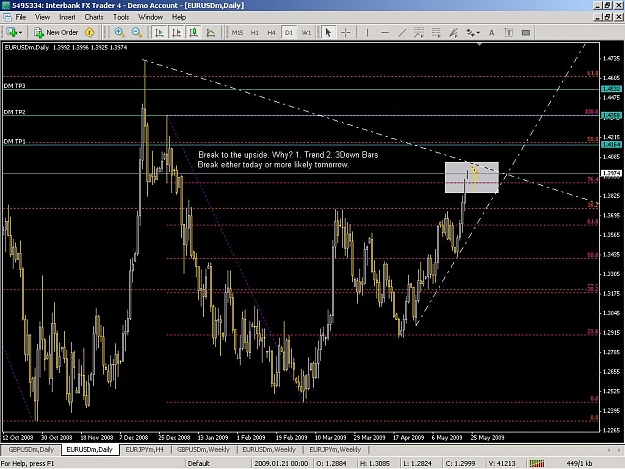Viewport: 625px width, 469px height.
Task: Select the equidistant channel tool
Action: coord(419,33)
